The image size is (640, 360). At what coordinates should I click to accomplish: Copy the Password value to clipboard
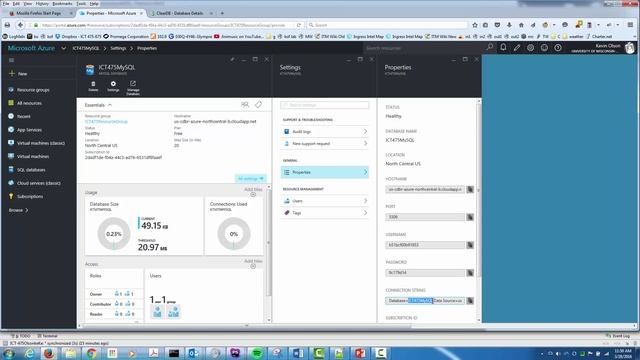point(470,273)
